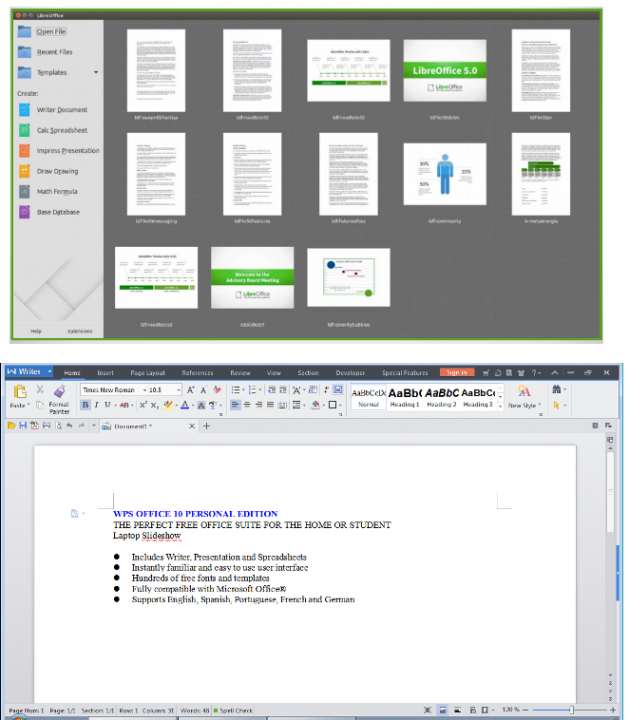Toggle Italic formatting
This screenshot has height=720, width=629.
pyautogui.click(x=96, y=405)
